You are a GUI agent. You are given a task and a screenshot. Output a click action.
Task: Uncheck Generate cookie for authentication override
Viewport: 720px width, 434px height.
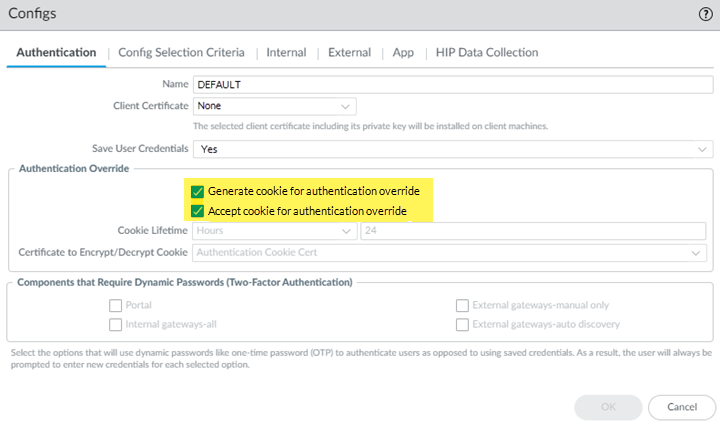198,190
